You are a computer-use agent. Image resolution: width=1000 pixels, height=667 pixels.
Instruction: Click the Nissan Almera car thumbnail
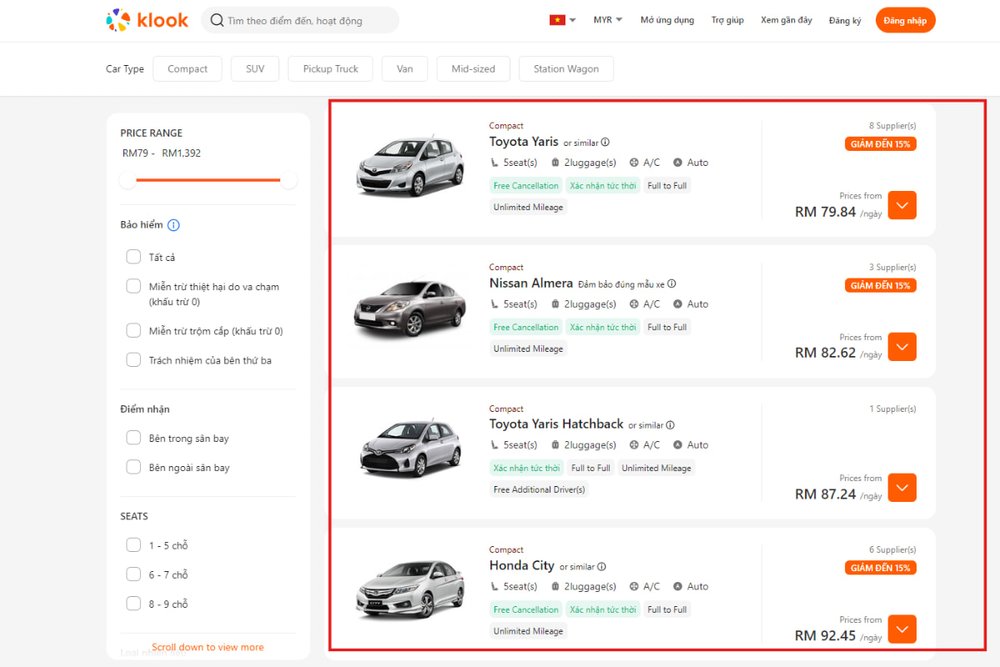[410, 308]
